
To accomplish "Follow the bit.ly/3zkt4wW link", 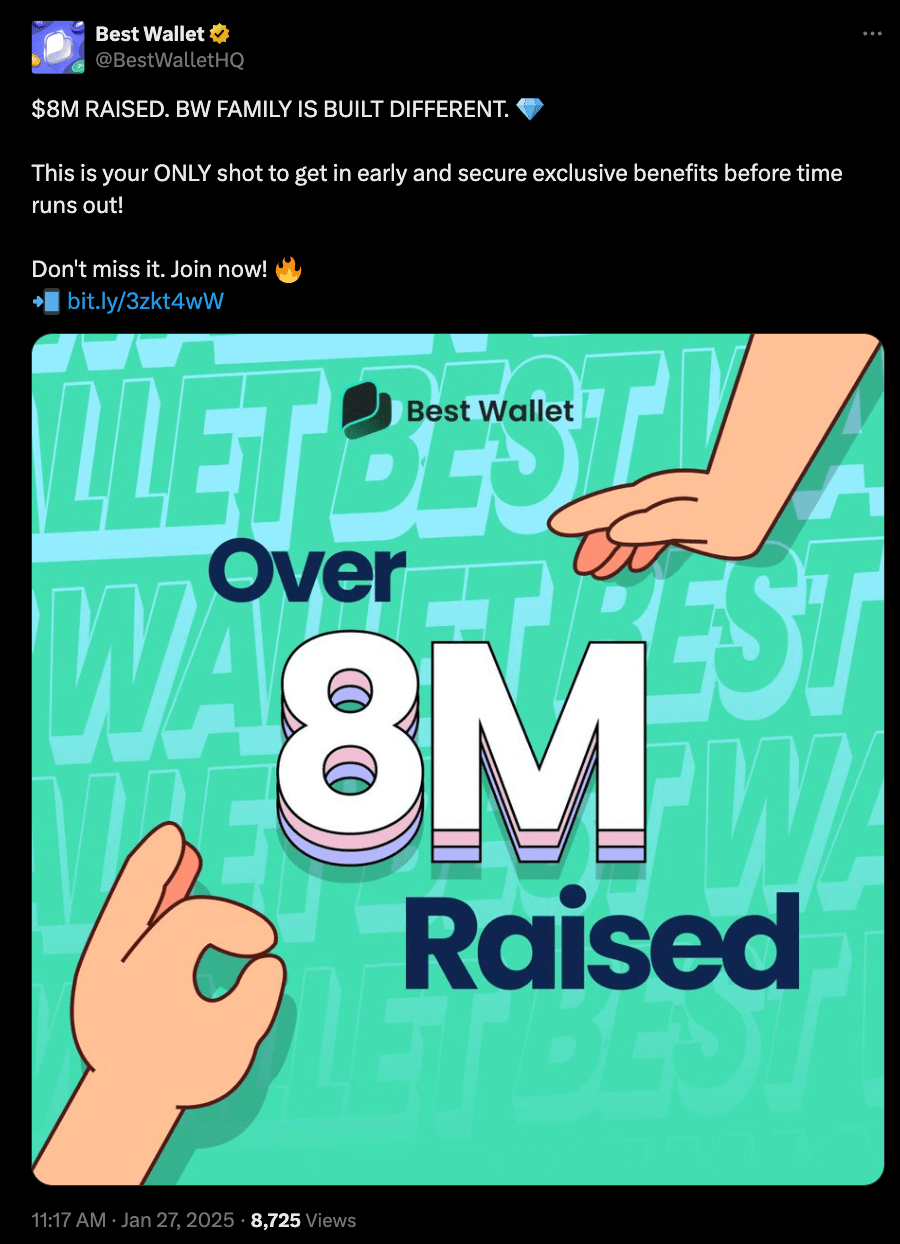I will (x=145, y=299).
